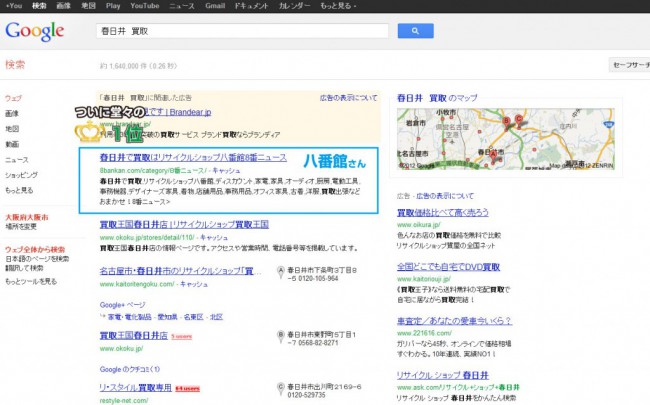Open the セーフサーチ dropdown button
Screen dimensions: 650x405
click(629, 65)
